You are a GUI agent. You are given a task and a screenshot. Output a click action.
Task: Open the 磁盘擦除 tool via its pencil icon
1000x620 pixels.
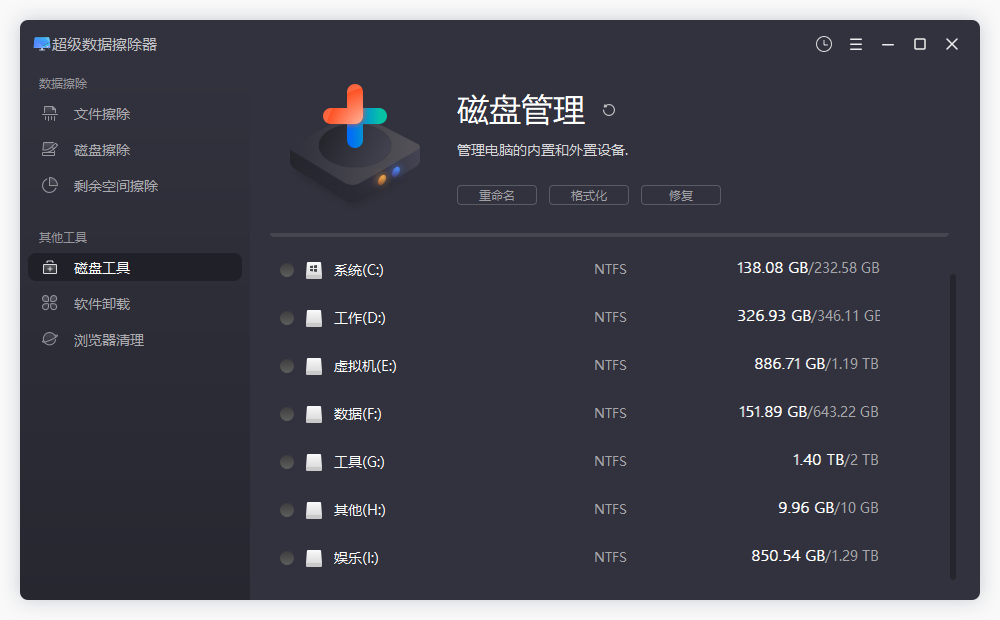[48, 149]
